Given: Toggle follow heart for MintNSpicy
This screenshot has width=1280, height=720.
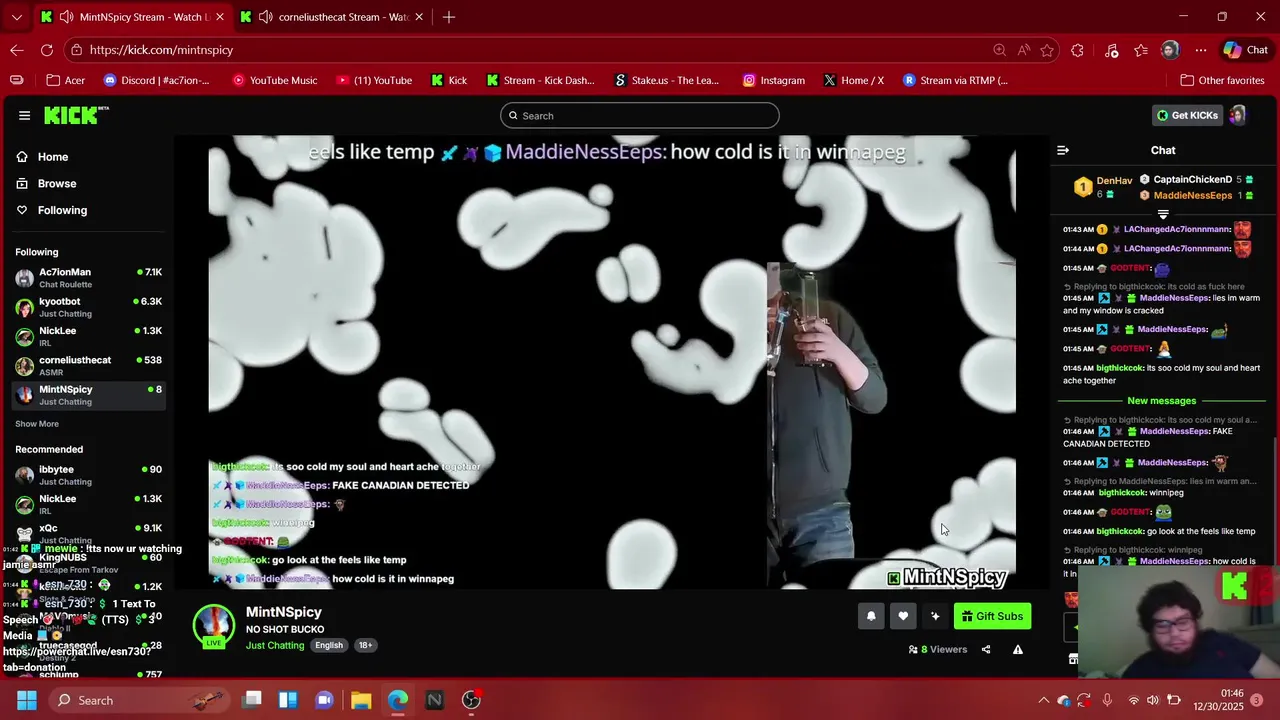Looking at the screenshot, I should pos(903,616).
